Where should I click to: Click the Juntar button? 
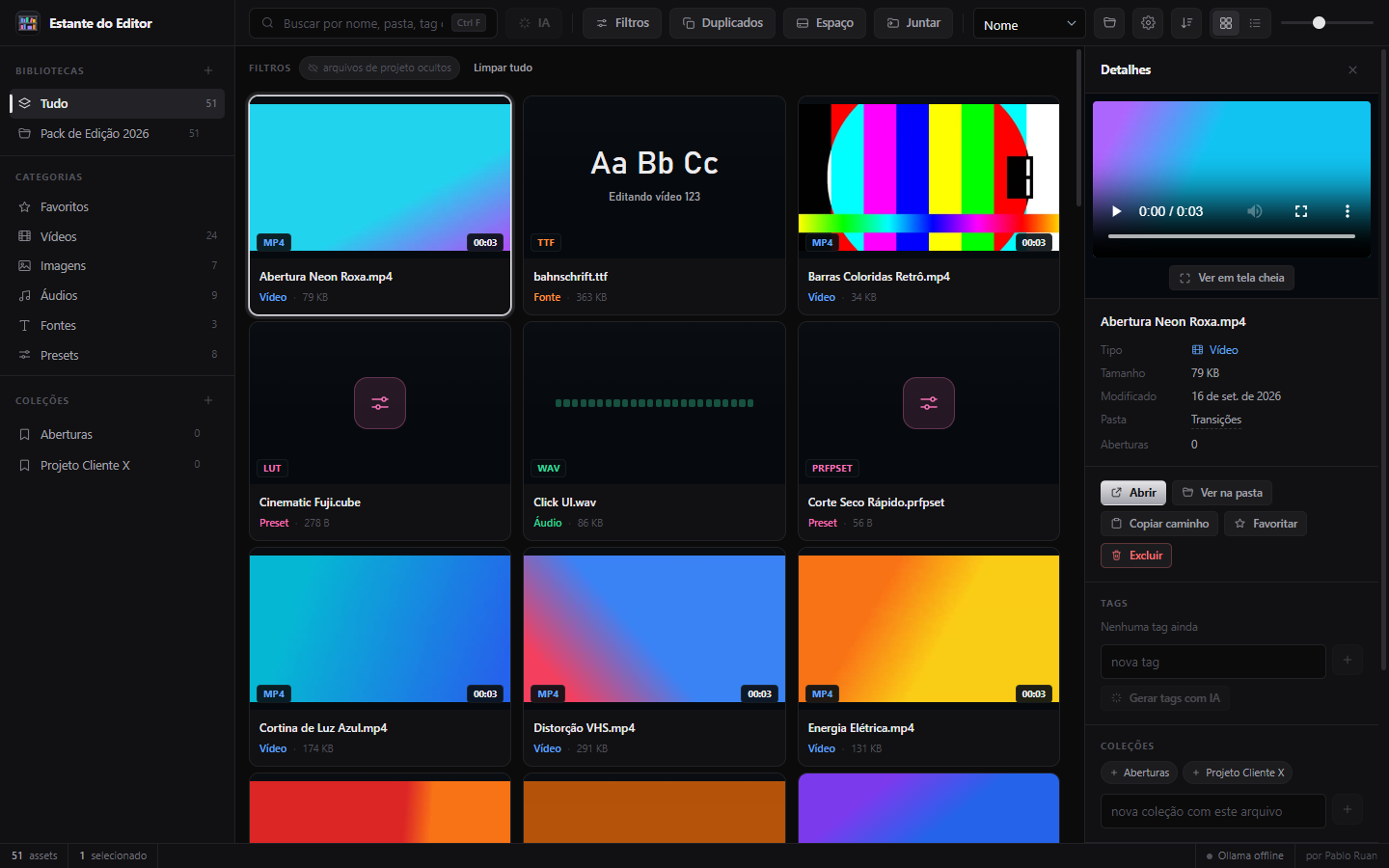pyautogui.click(x=913, y=23)
